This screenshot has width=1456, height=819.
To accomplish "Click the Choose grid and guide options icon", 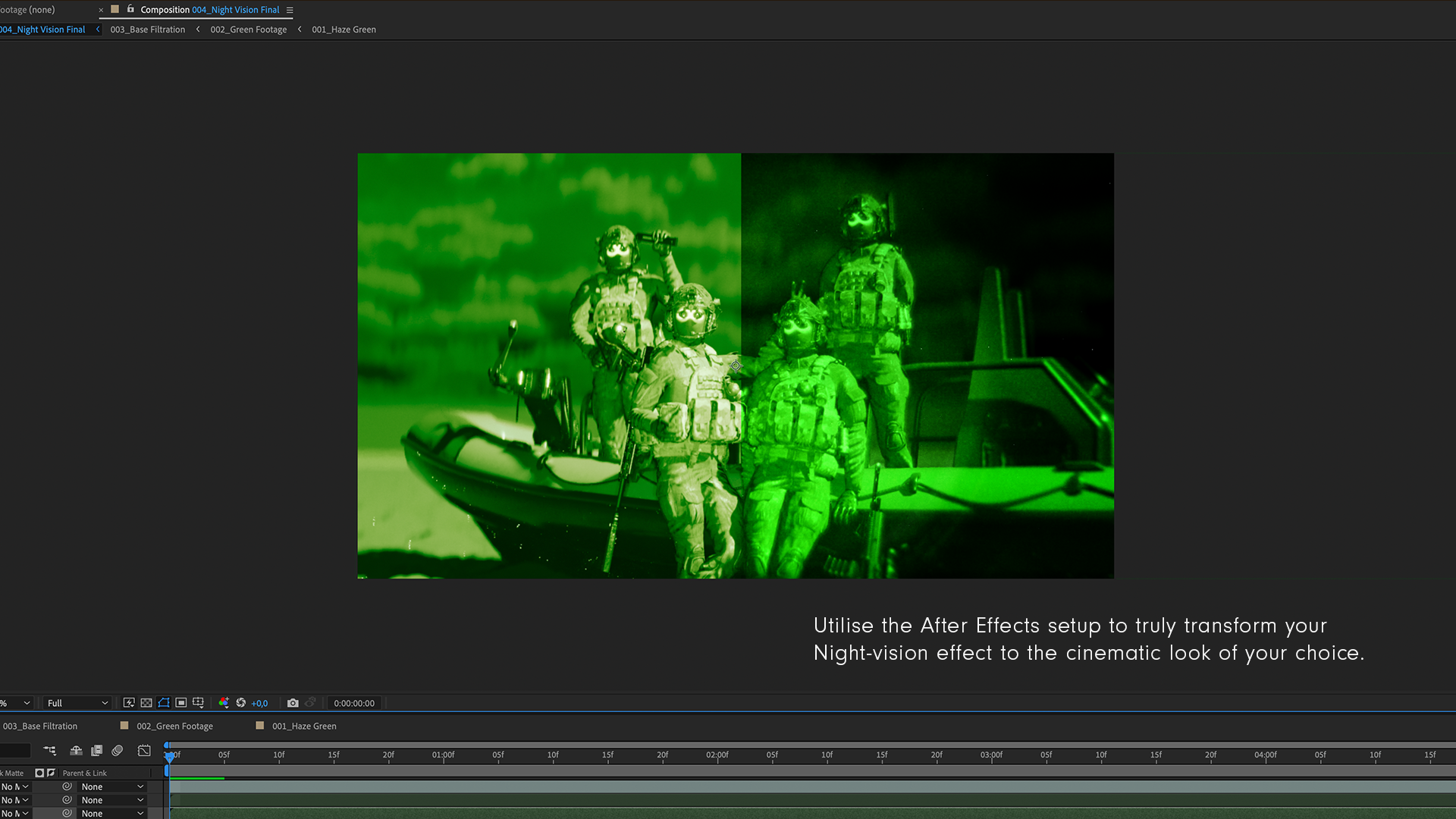I will (198, 702).
